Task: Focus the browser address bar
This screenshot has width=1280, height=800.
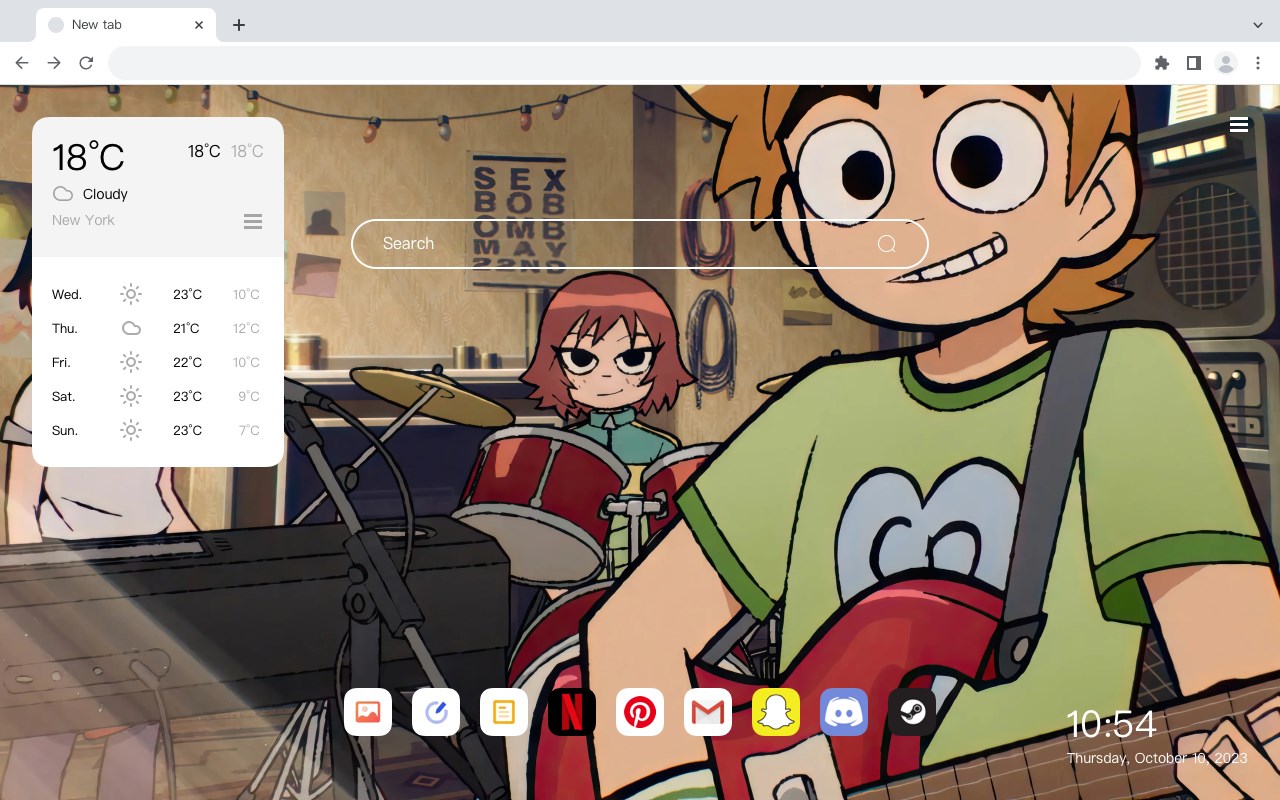Action: pos(624,63)
